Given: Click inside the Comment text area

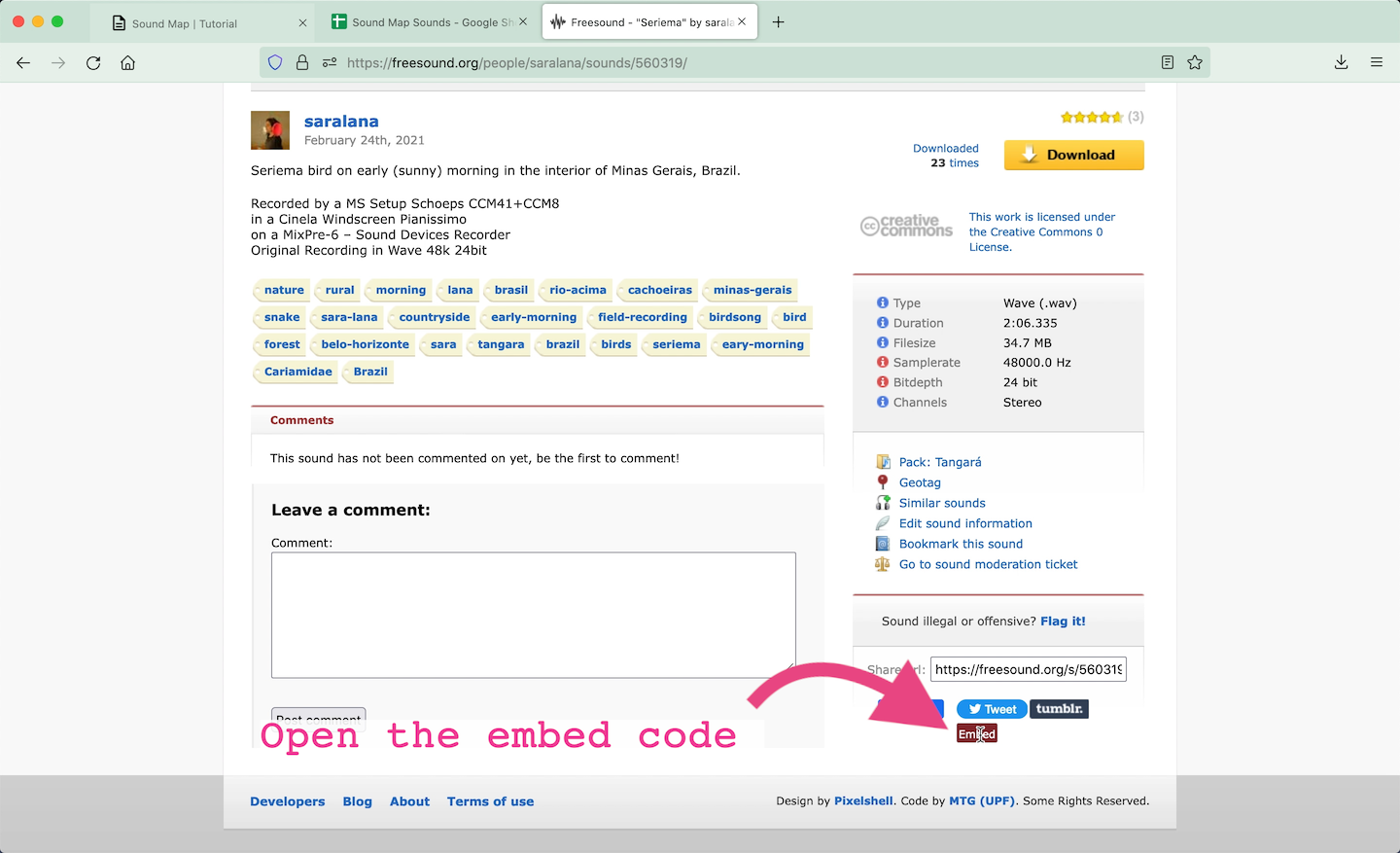Looking at the screenshot, I should pyautogui.click(x=533, y=615).
